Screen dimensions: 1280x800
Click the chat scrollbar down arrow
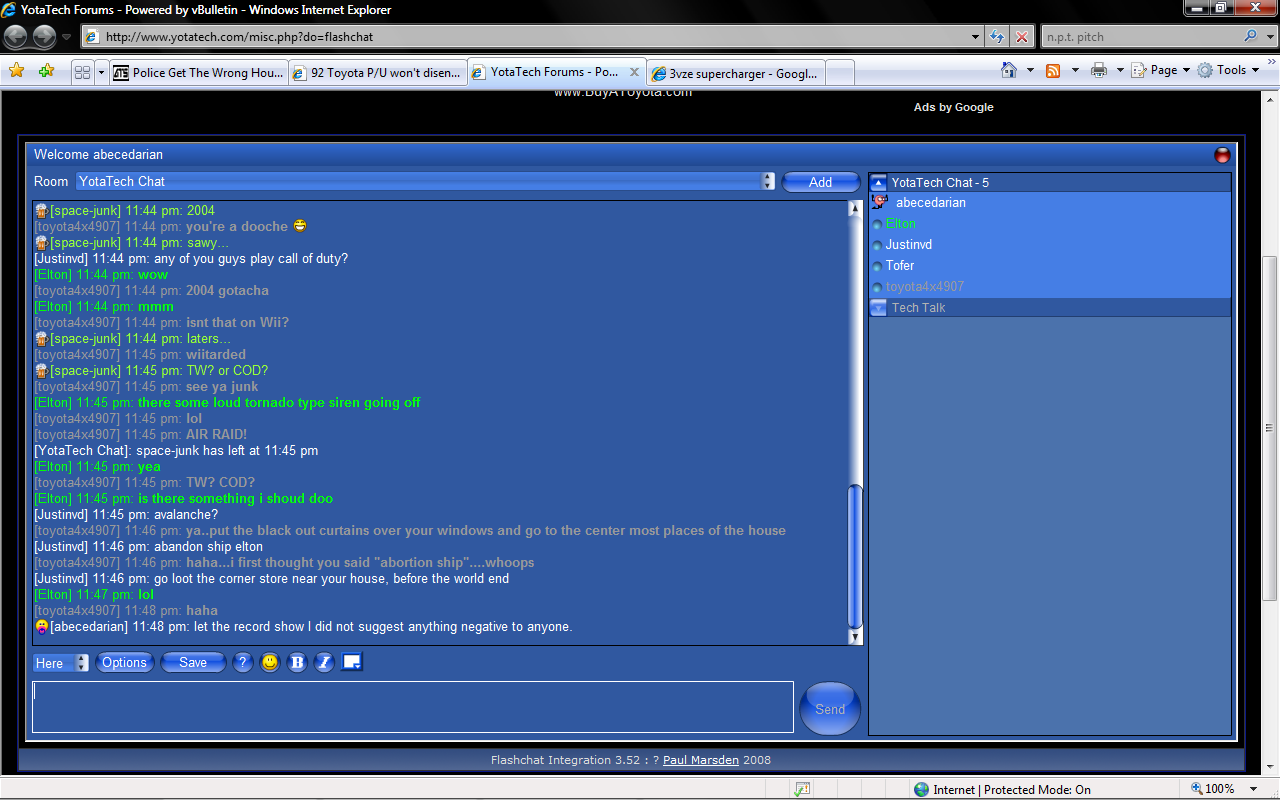click(855, 636)
